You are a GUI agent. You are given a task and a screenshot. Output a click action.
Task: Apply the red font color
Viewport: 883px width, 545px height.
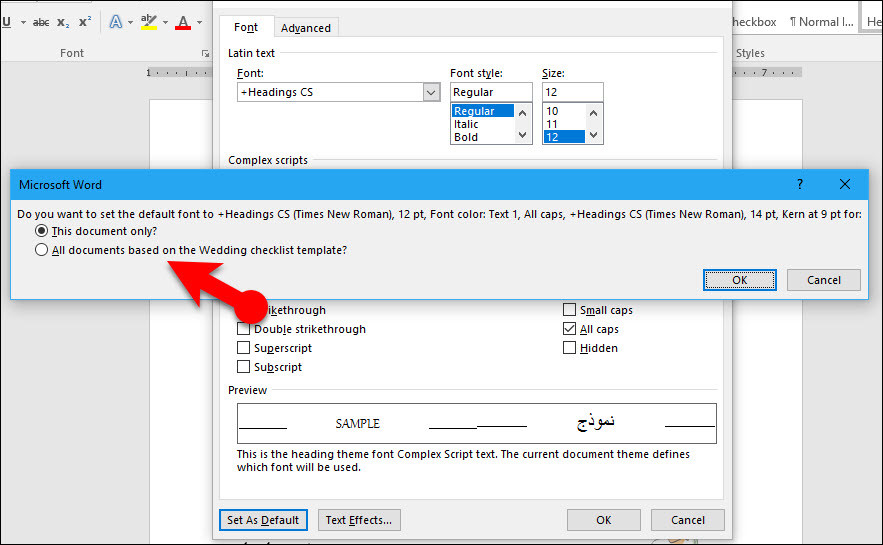pos(183,22)
